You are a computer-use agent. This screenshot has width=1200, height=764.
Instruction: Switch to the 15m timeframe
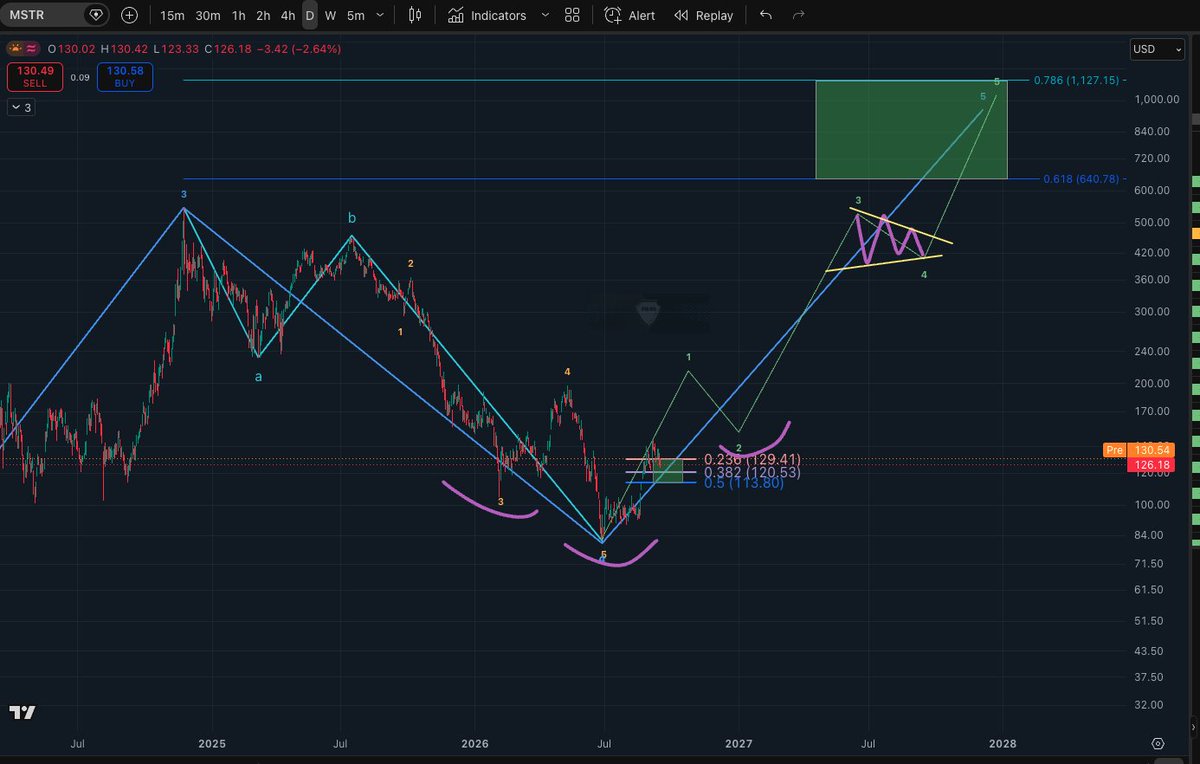point(172,16)
